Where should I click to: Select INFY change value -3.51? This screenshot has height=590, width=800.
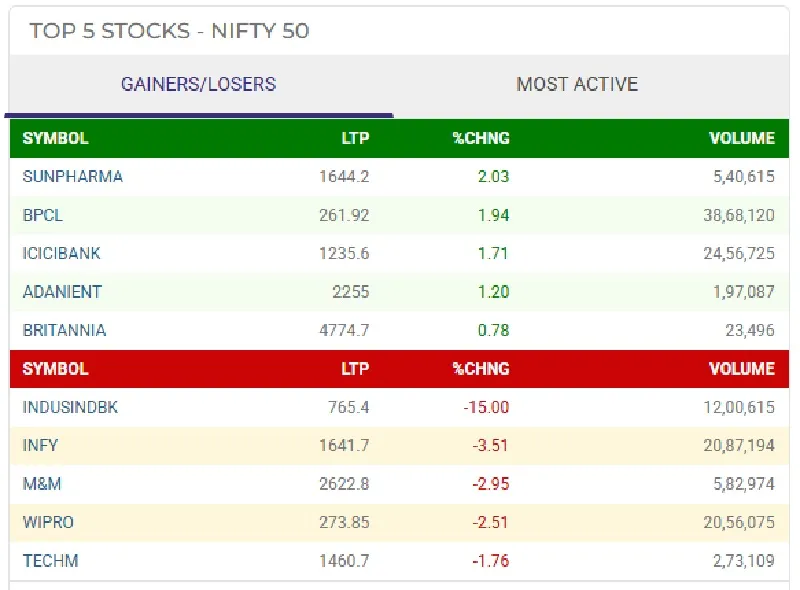pos(490,446)
